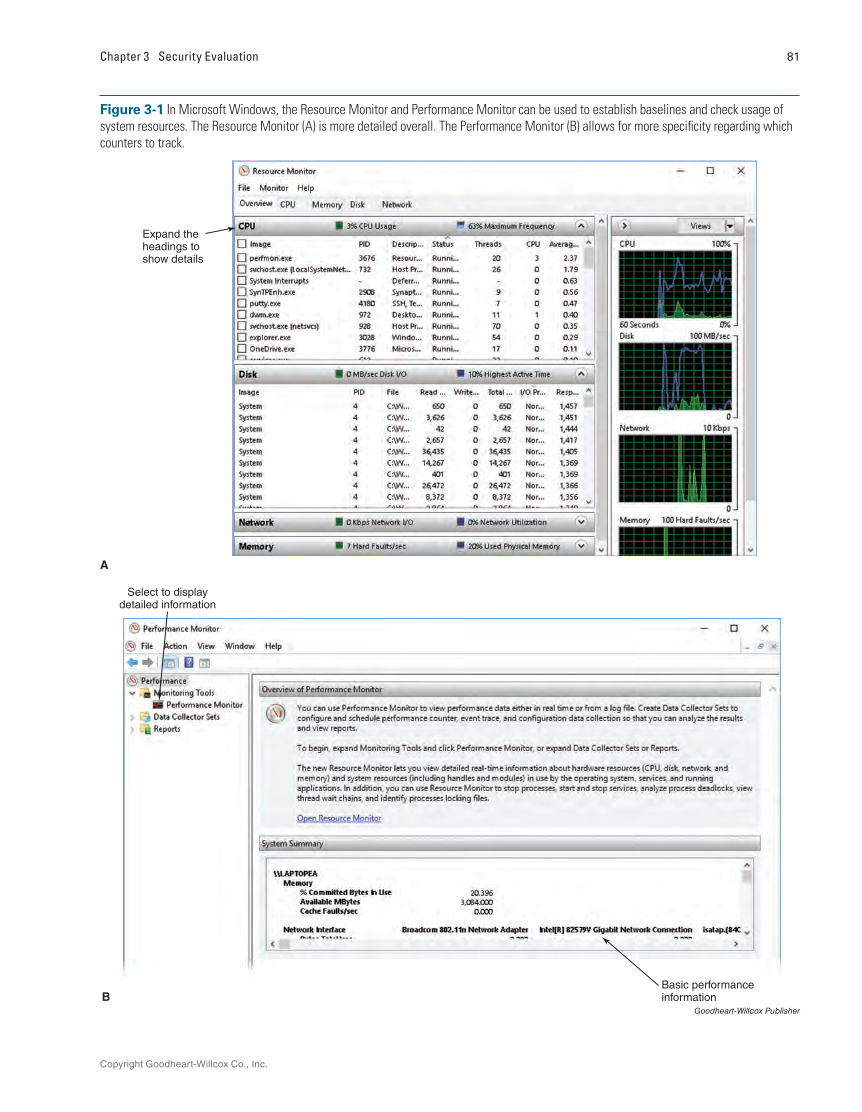Open the Action menu in Performance Monitor

tap(175, 646)
